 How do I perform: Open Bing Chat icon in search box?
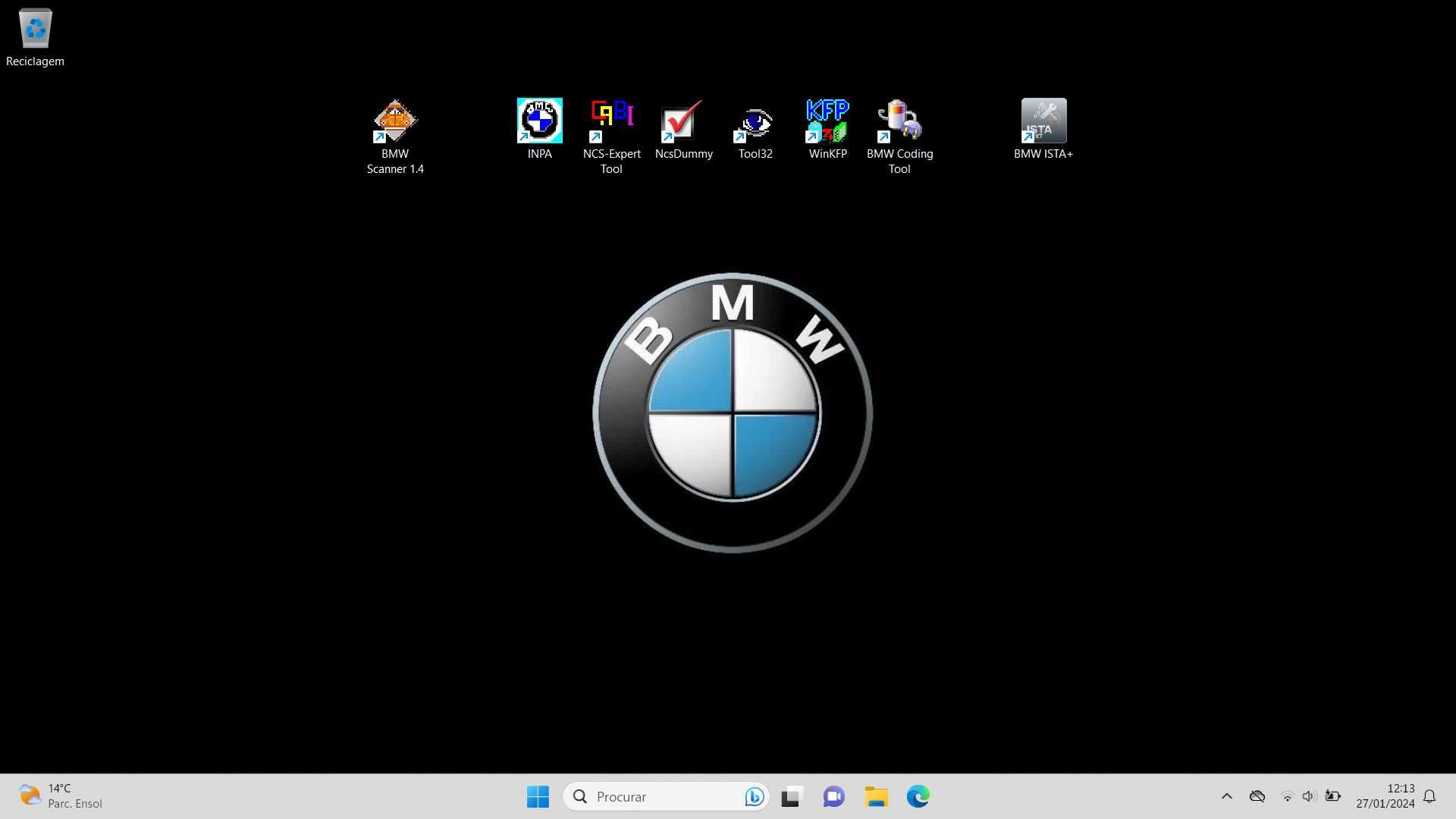(754, 796)
